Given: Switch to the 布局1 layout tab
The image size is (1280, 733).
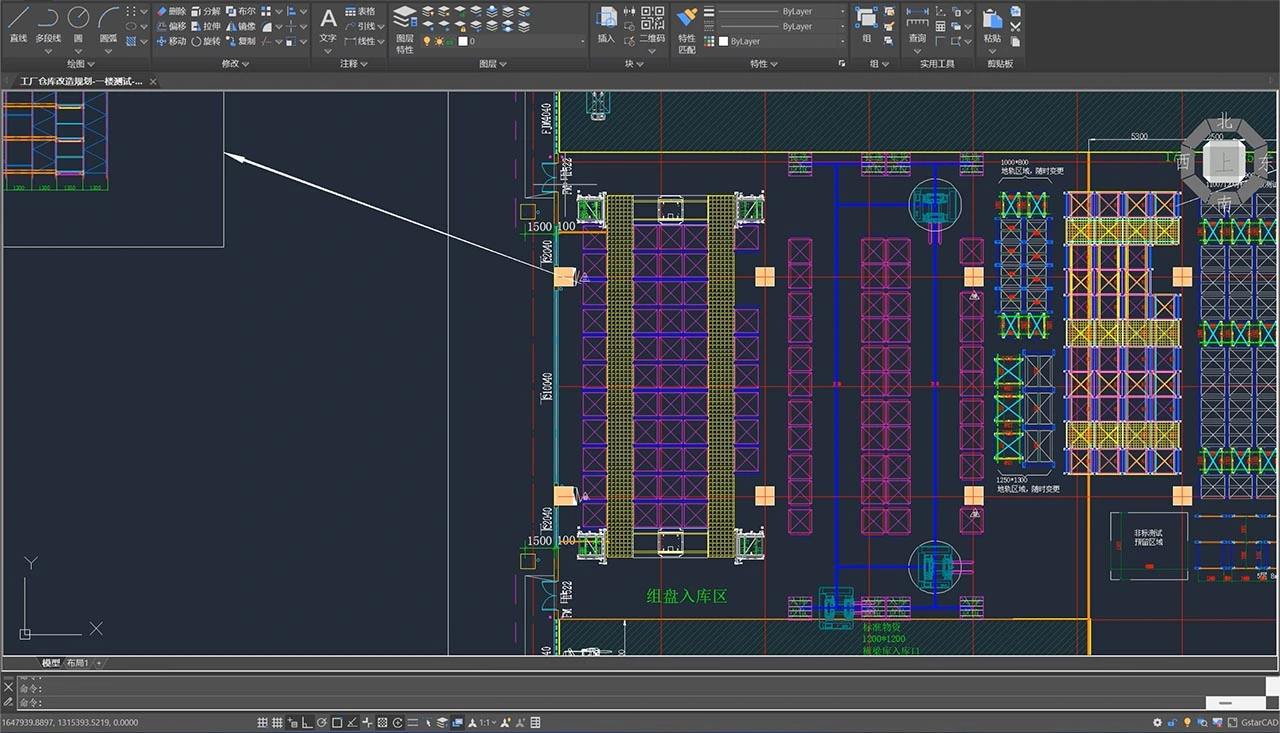Looking at the screenshot, I should coord(78,662).
